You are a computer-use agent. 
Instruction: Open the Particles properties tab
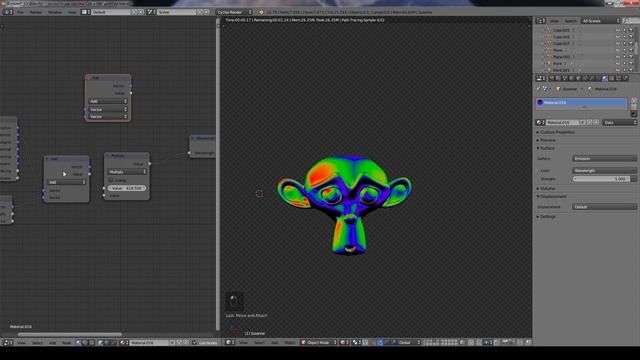pos(618,78)
